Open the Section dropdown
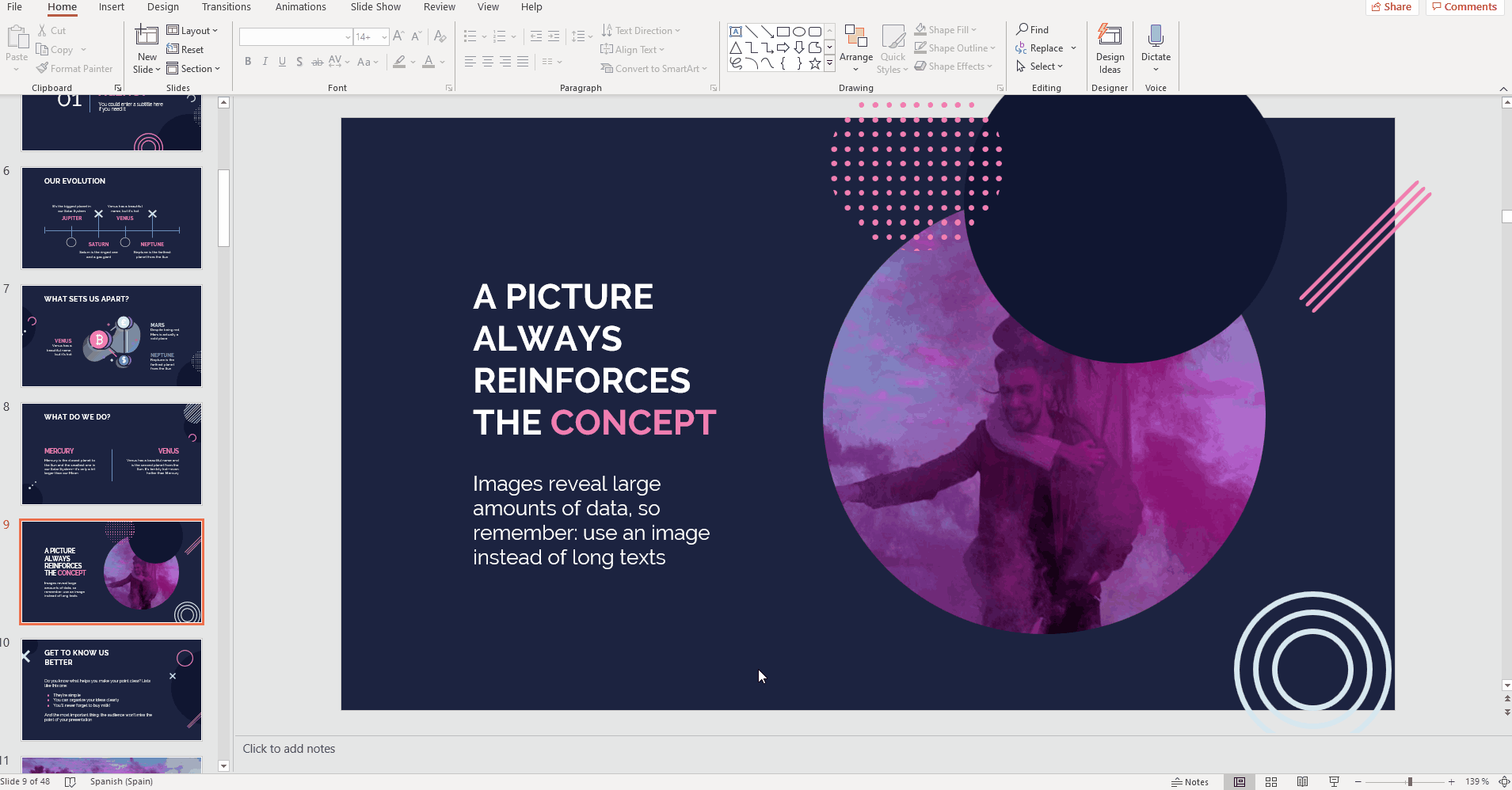Viewport: 1512px width, 790px height. coord(193,69)
